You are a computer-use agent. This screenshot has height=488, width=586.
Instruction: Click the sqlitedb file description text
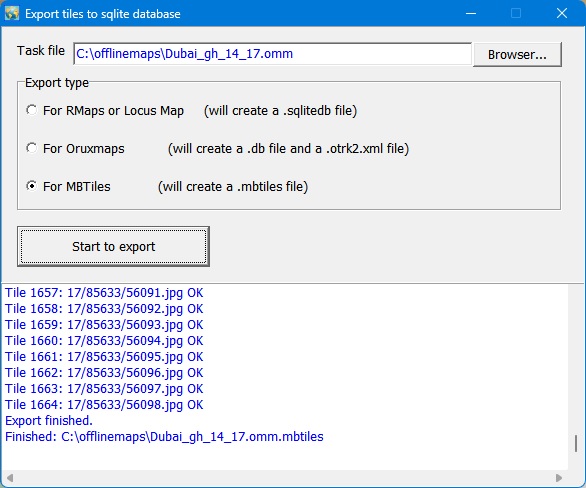280,111
